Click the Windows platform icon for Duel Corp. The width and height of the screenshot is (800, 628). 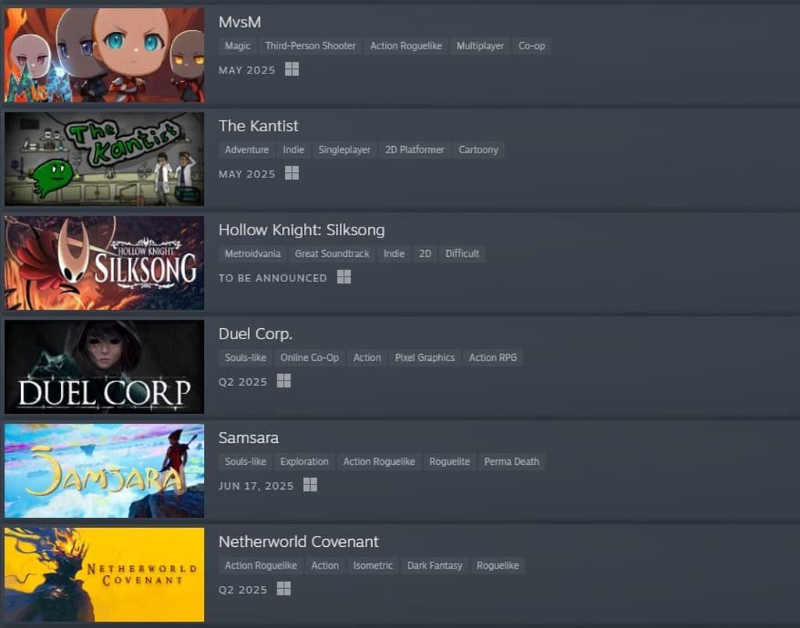[x=284, y=381]
